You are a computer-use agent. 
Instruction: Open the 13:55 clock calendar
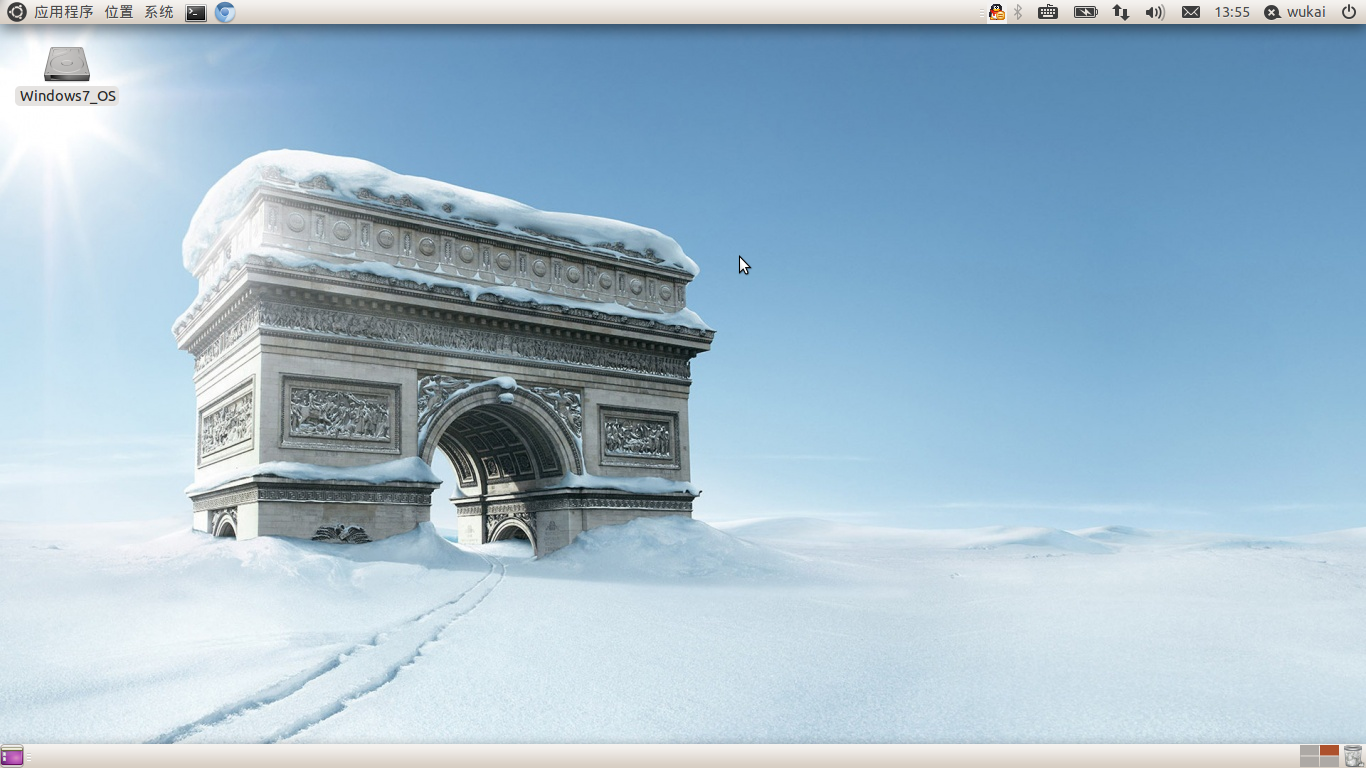tap(1232, 12)
